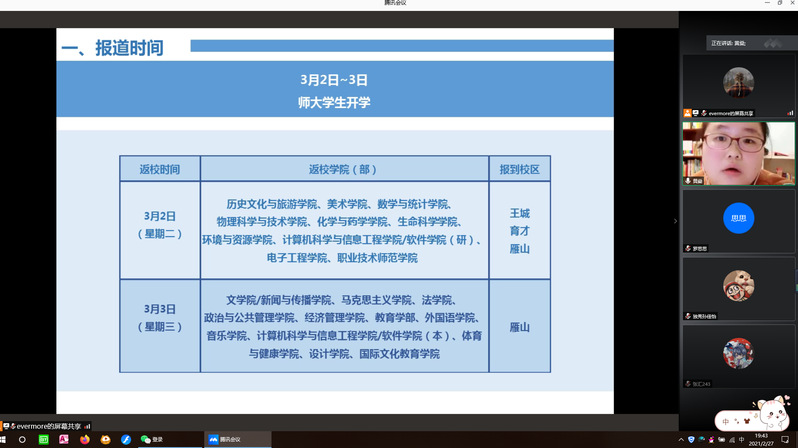Open the green app pinned on the taskbar
The height and width of the screenshot is (448, 798).
coord(43,439)
